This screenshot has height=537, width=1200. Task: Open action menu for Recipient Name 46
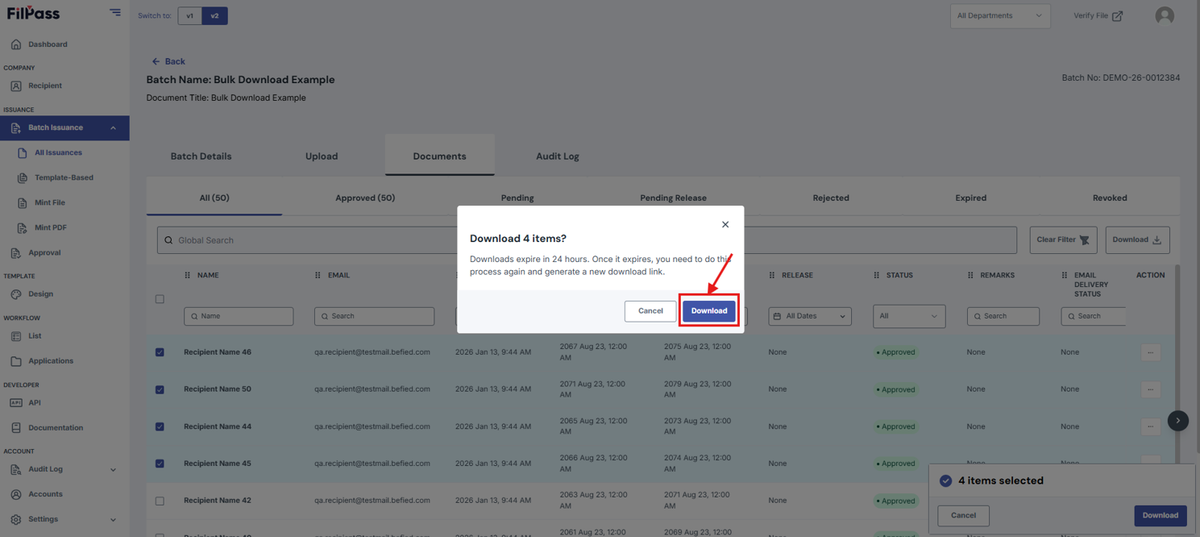(x=1150, y=352)
